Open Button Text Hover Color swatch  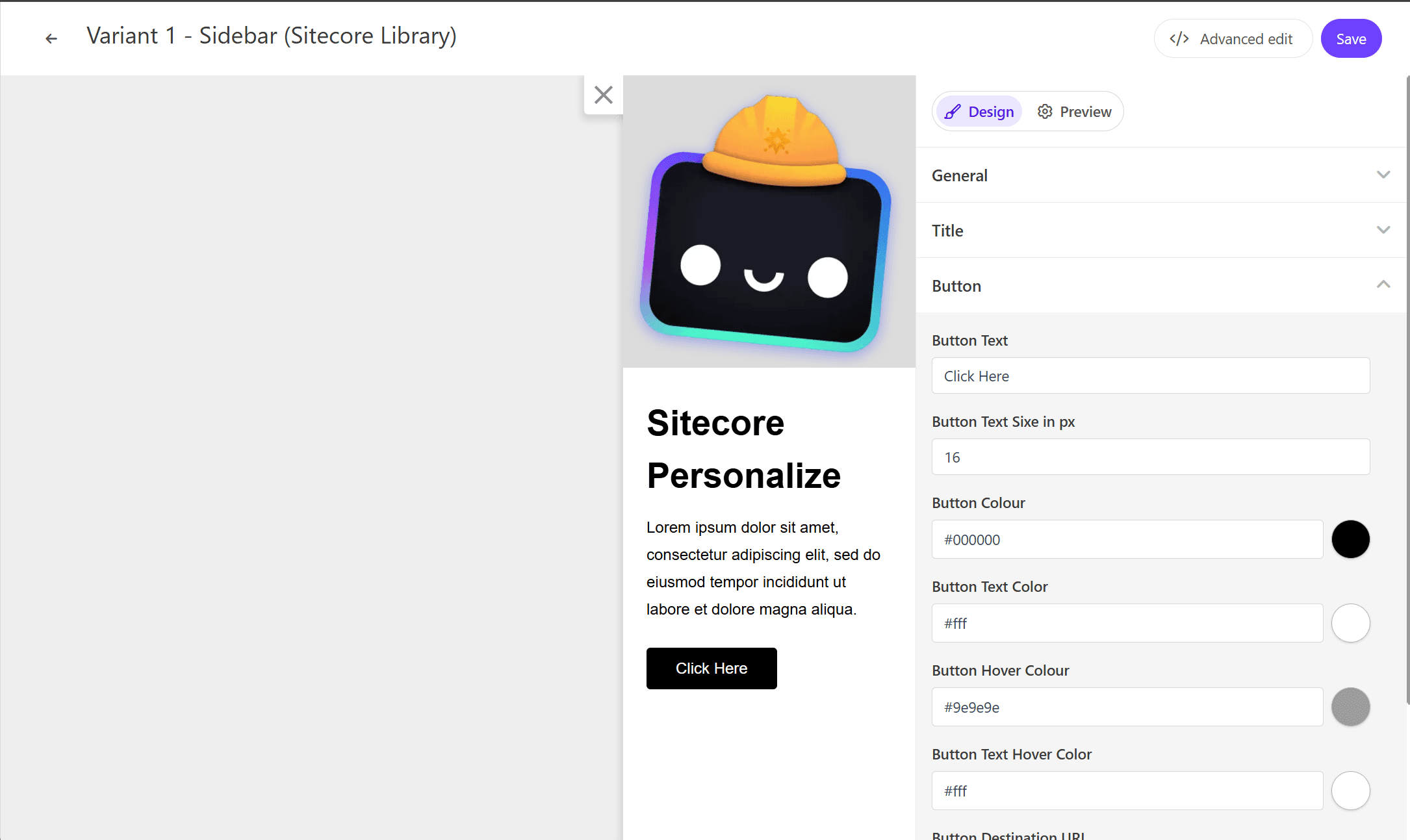pyautogui.click(x=1350, y=791)
